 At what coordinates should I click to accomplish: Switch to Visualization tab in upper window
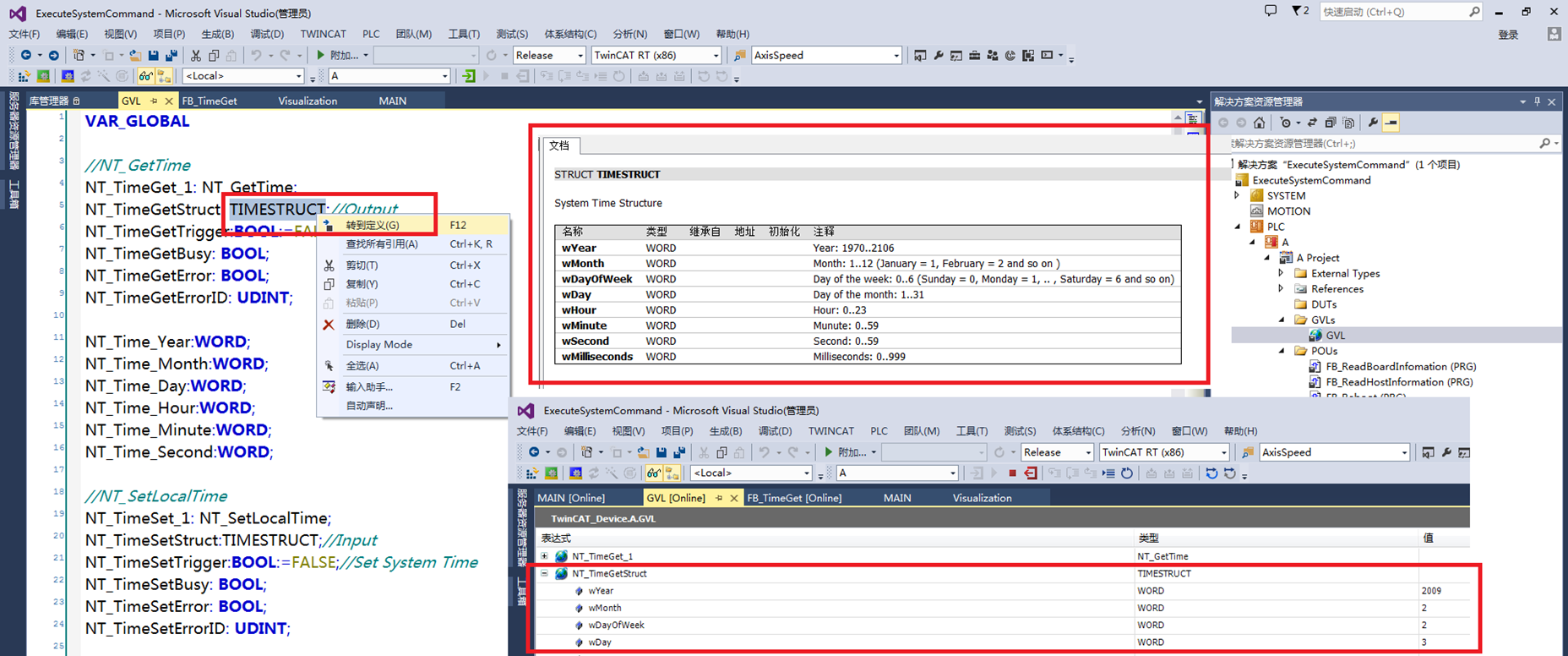coord(308,101)
